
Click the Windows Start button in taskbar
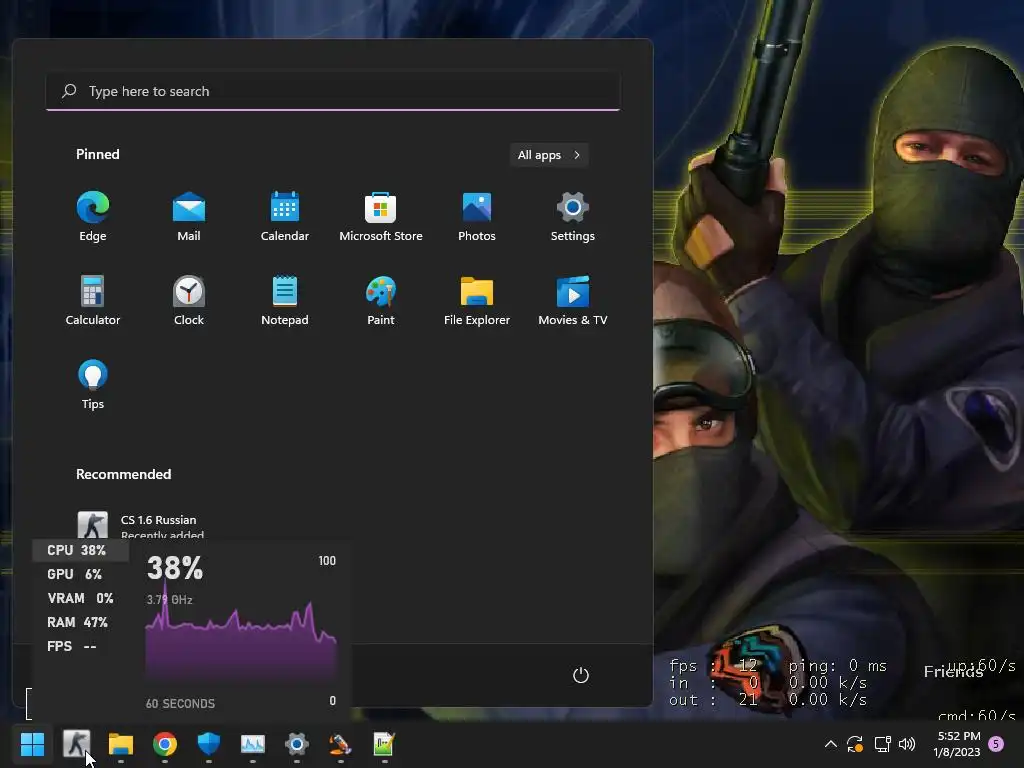tap(32, 744)
